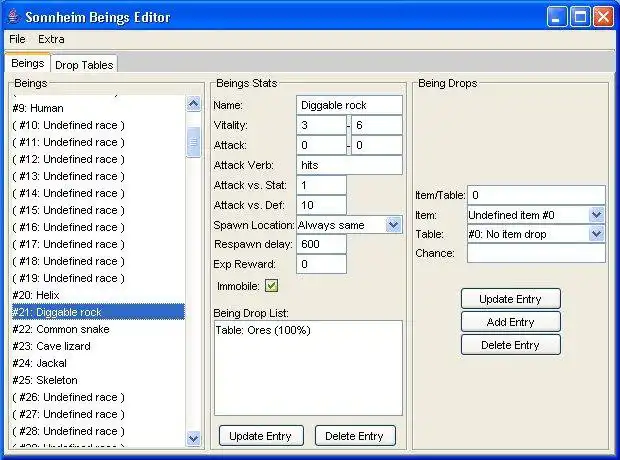620x460 pixels.
Task: Focus the Name field
Action: 350,105
